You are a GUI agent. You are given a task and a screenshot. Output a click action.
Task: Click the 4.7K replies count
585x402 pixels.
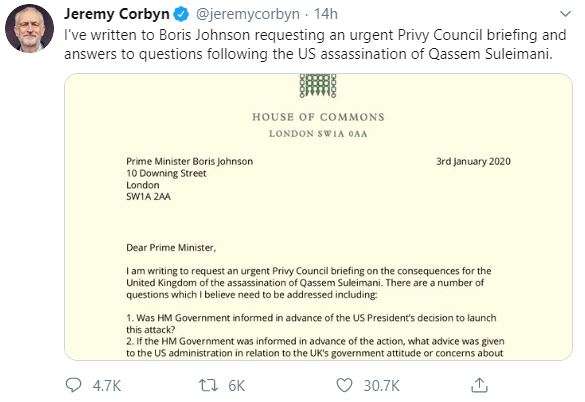(x=107, y=386)
